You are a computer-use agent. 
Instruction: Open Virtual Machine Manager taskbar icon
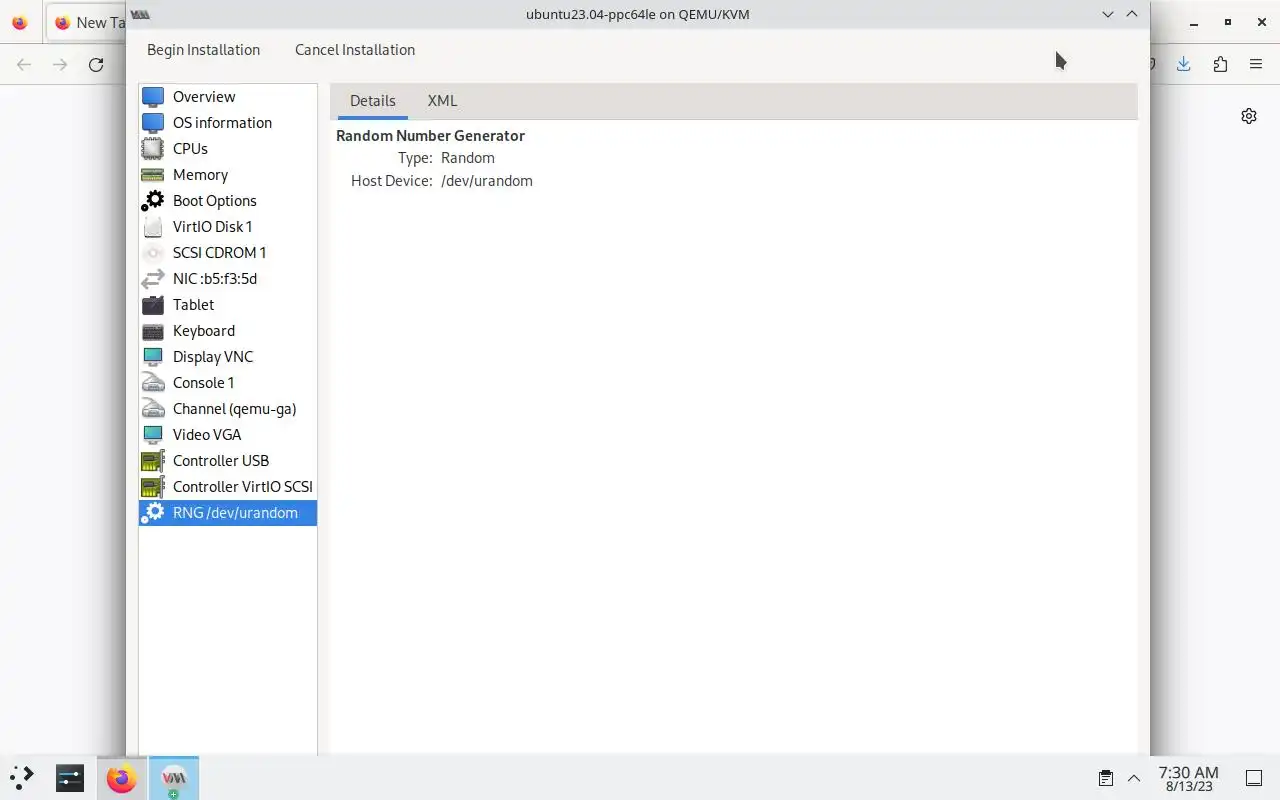point(174,778)
